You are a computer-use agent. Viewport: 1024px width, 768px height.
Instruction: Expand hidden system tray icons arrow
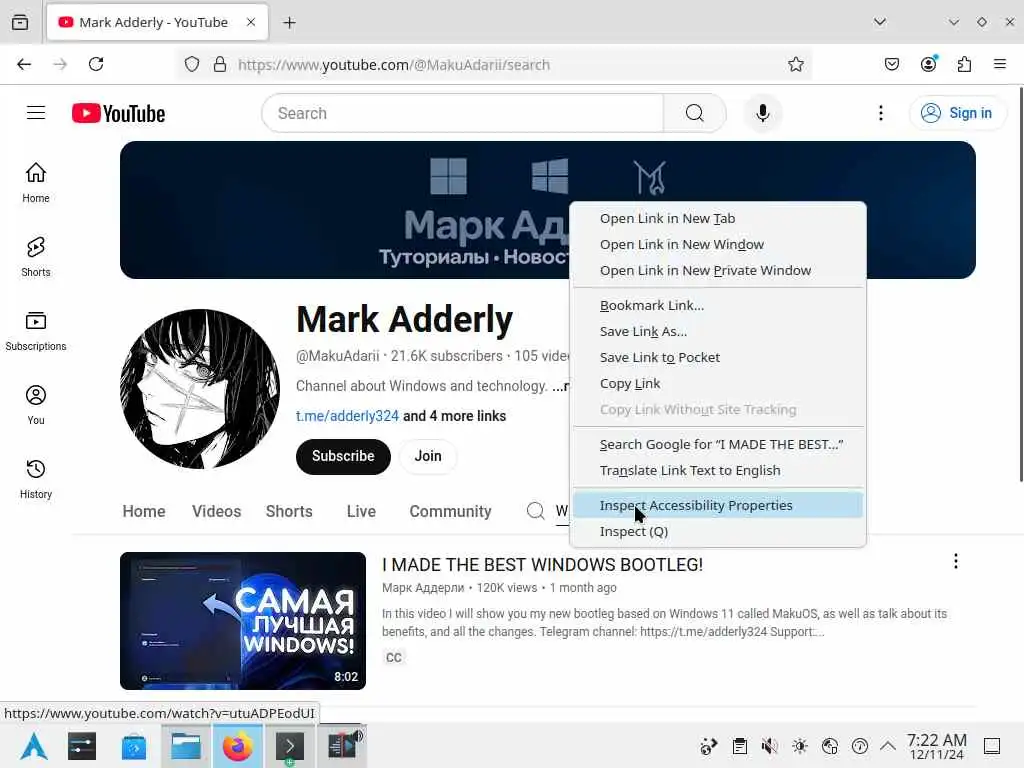(888, 746)
